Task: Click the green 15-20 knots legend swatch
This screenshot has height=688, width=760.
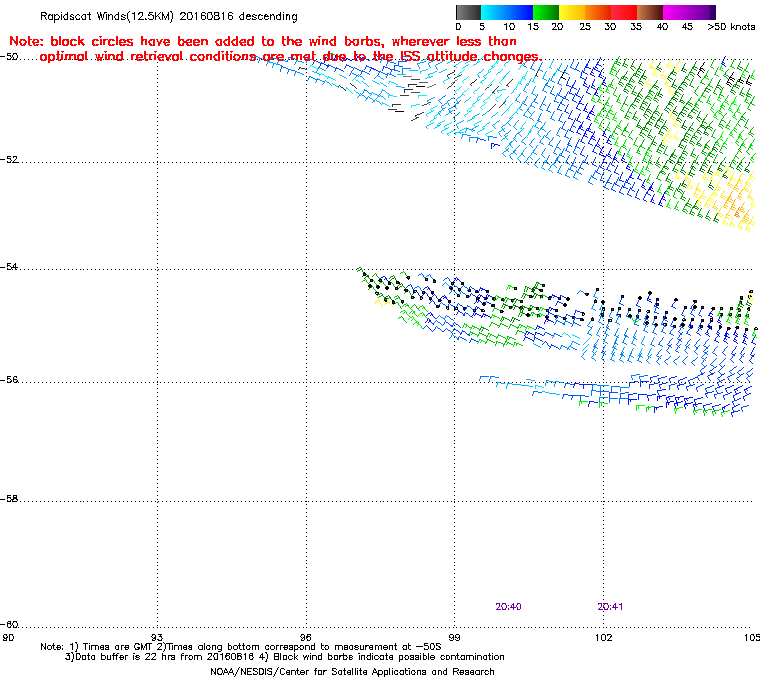Action: [546, 12]
